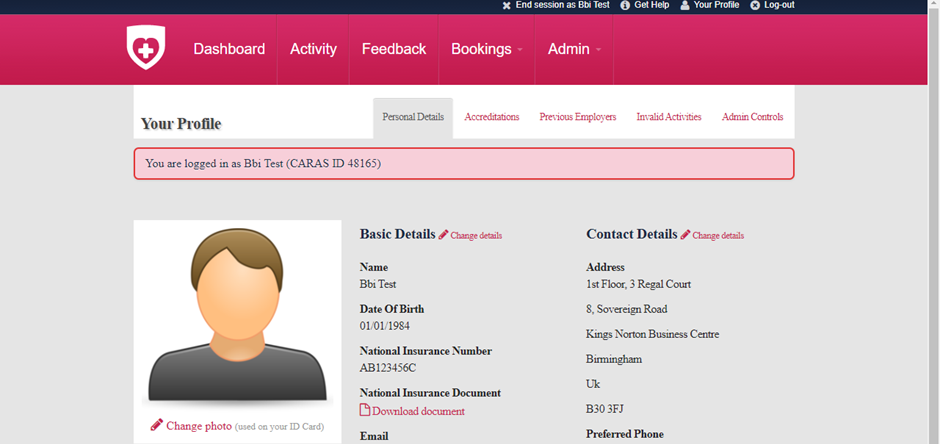Image resolution: width=940 pixels, height=444 pixels.
Task: Open the Get Help link
Action: tap(652, 5)
